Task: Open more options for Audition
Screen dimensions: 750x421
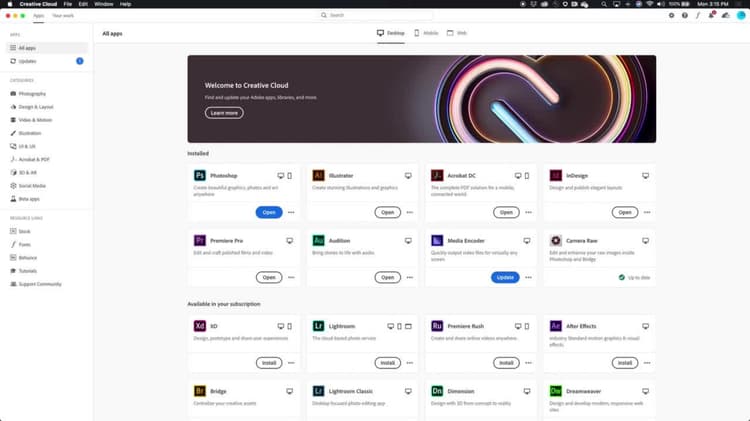Action: pyautogui.click(x=410, y=277)
